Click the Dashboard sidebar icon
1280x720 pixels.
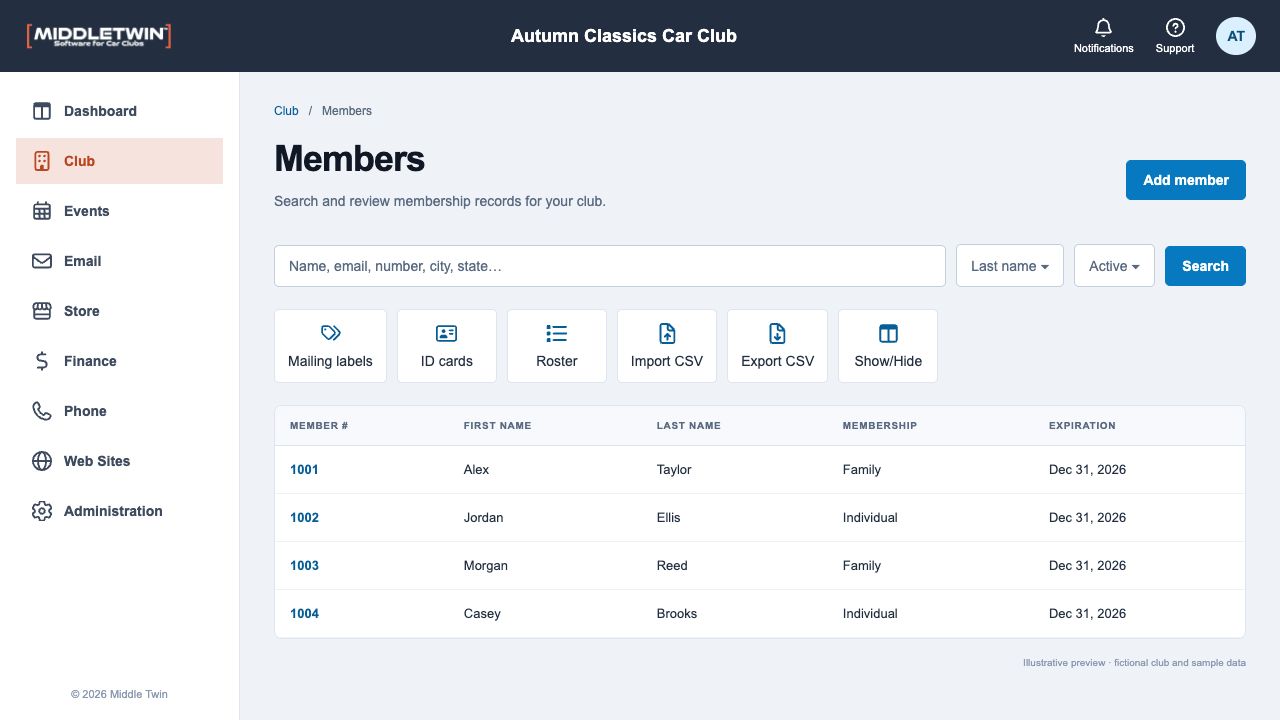[x=42, y=111]
